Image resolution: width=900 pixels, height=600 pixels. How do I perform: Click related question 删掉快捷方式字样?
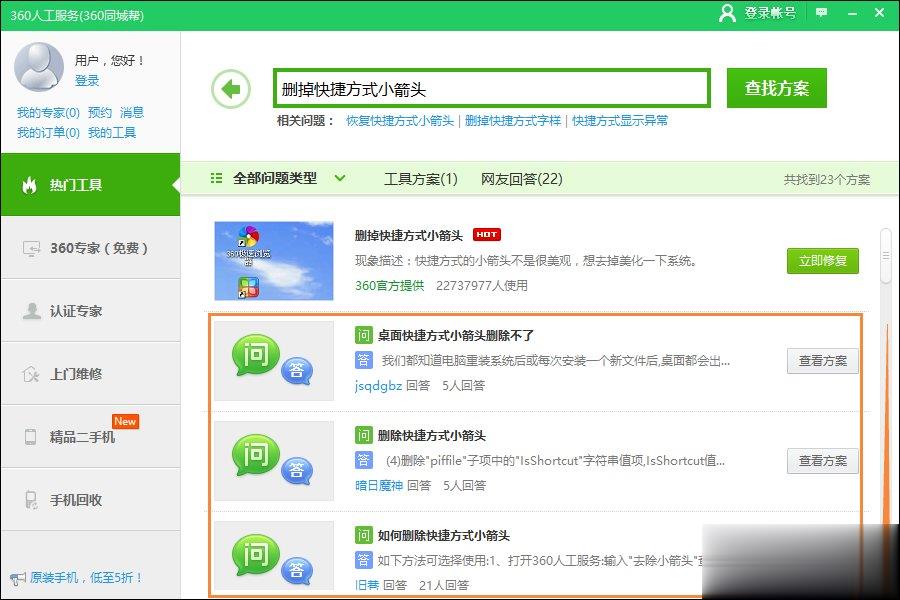tap(513, 121)
